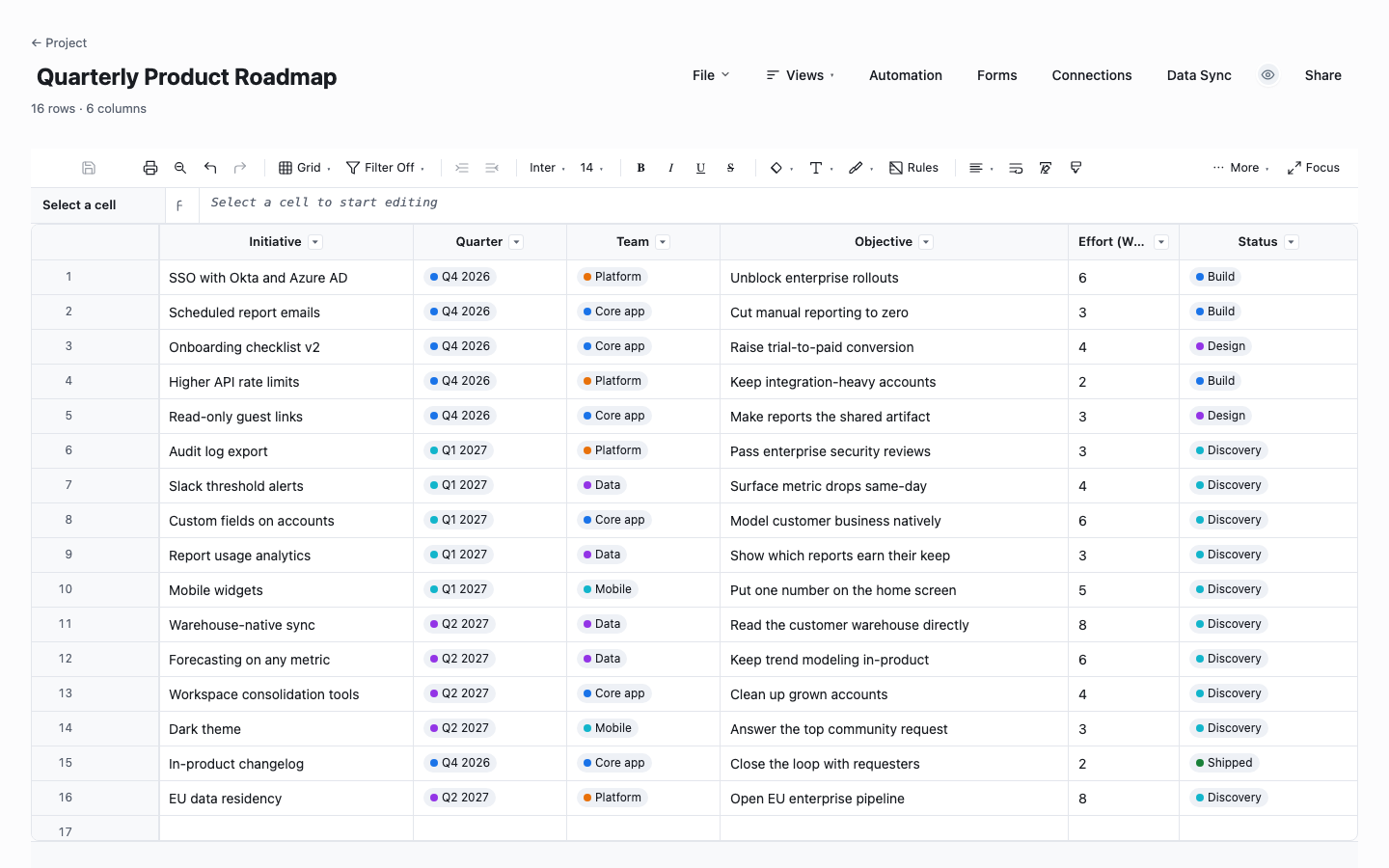Click the formula bar input field
Image resolution: width=1389 pixels, height=868 pixels.
point(778,203)
